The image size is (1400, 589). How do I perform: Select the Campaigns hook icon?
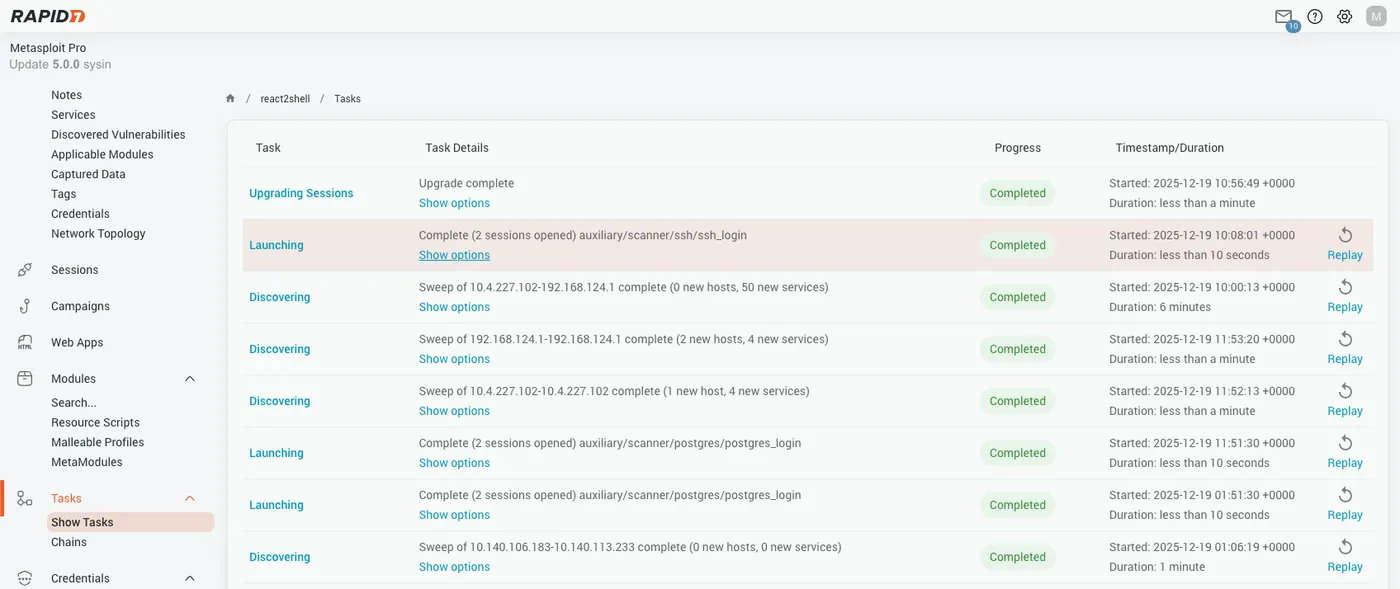24,305
